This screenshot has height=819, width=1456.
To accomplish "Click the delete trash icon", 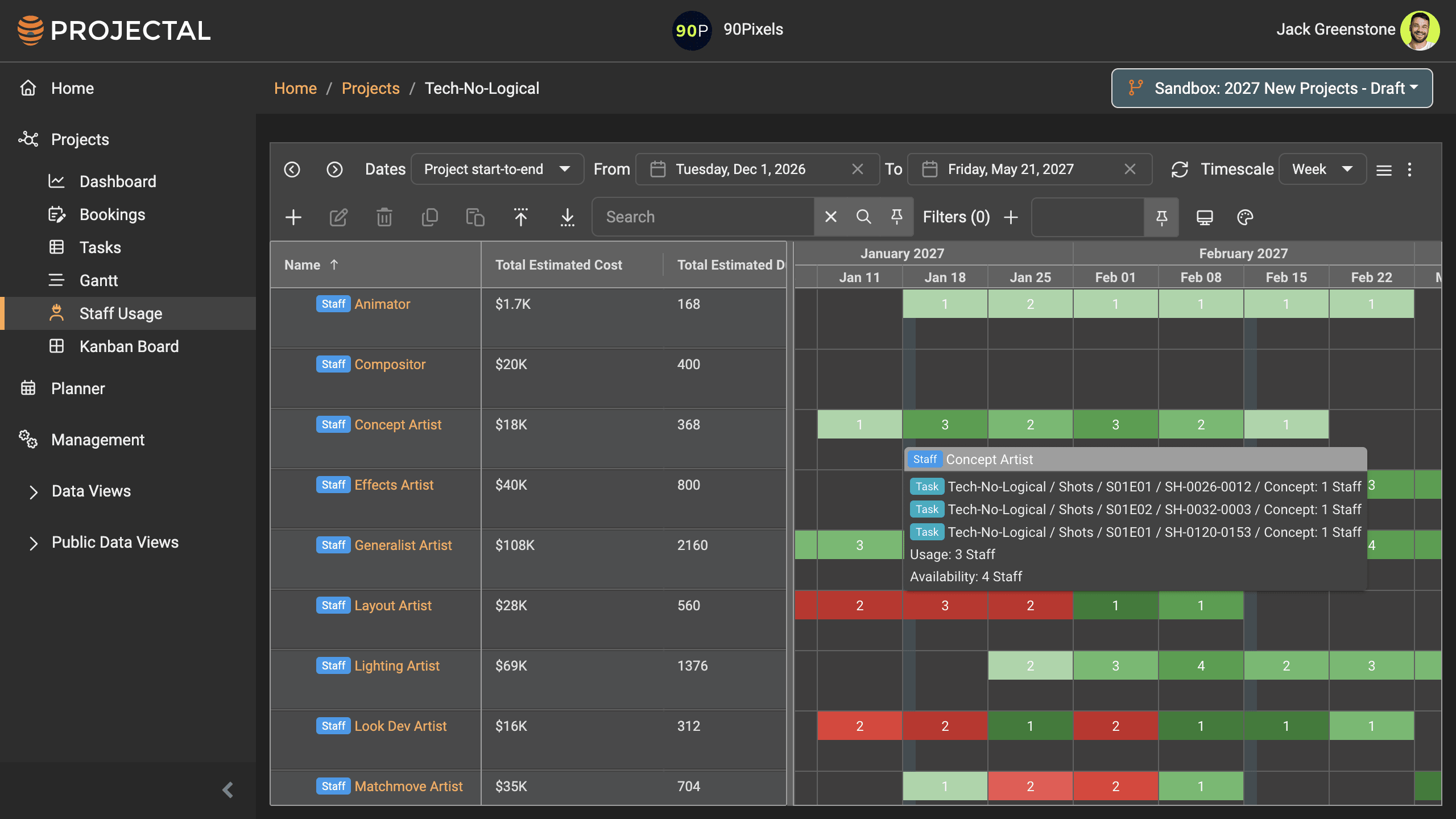I will pos(384,217).
